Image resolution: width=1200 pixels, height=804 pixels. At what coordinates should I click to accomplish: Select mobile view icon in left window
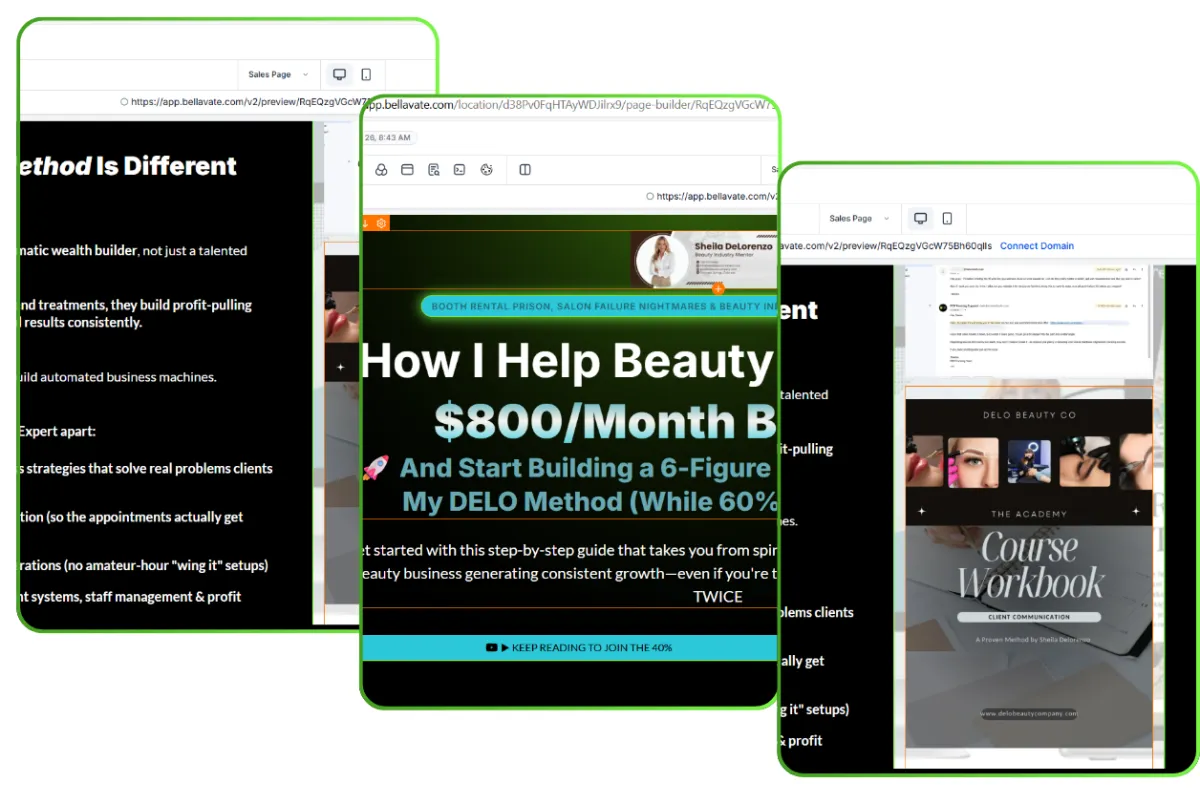[x=366, y=74]
